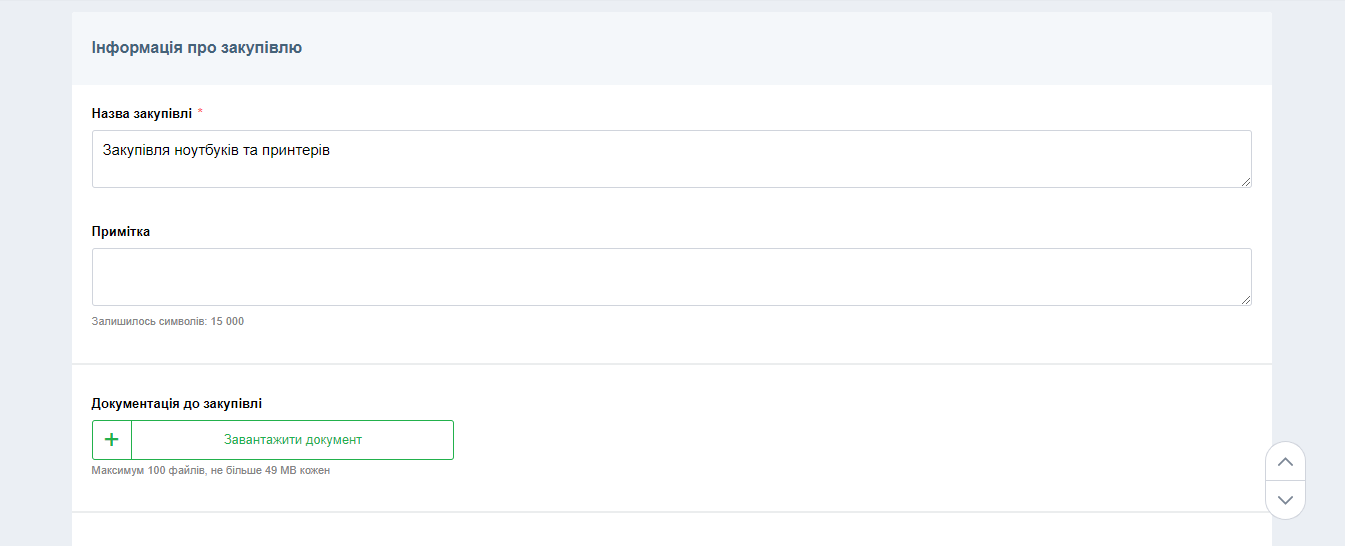
Task: Click the divider line above Документація до закупівлі
Action: coord(670,364)
